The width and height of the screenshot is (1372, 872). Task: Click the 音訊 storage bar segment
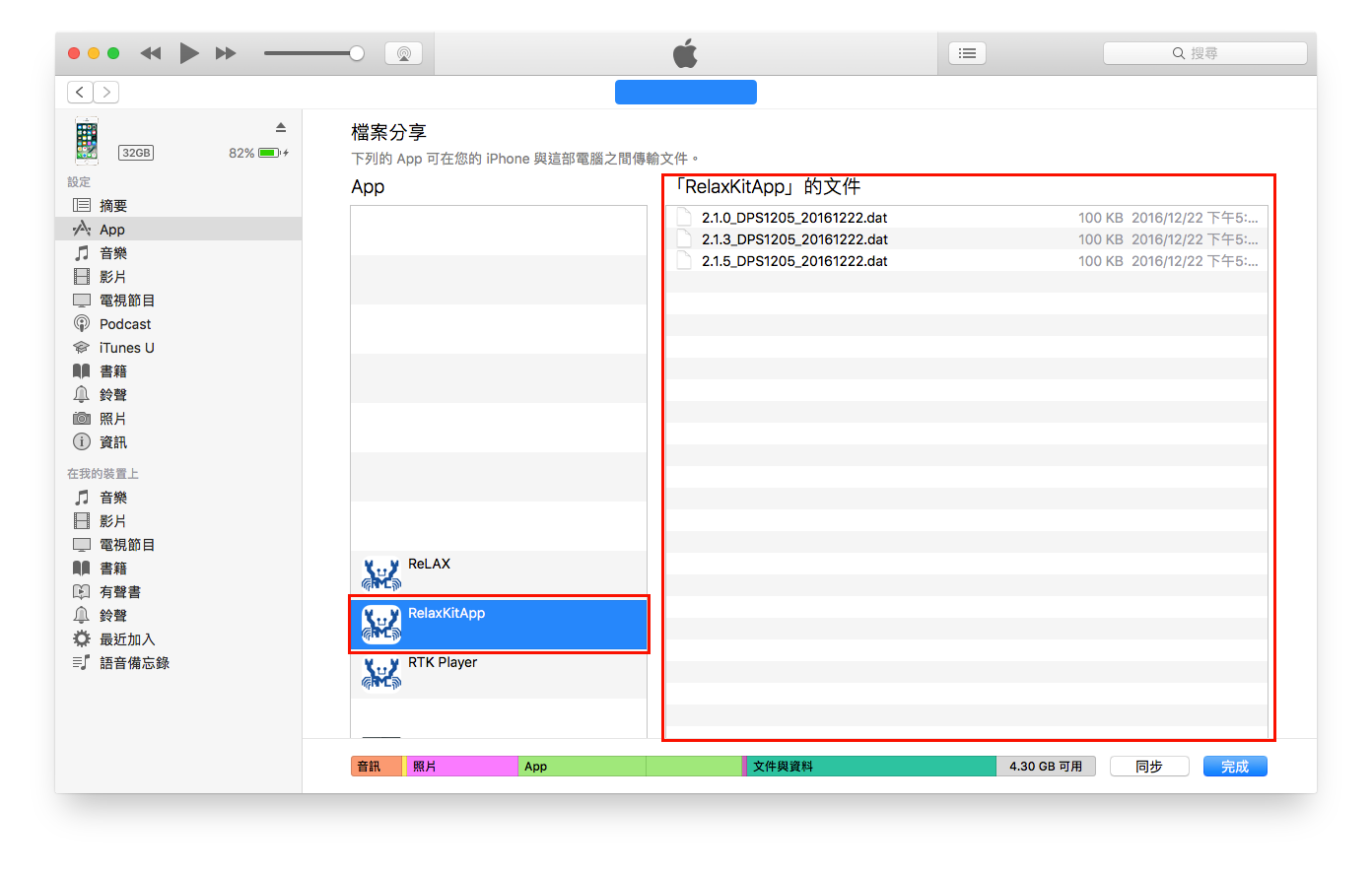point(377,766)
